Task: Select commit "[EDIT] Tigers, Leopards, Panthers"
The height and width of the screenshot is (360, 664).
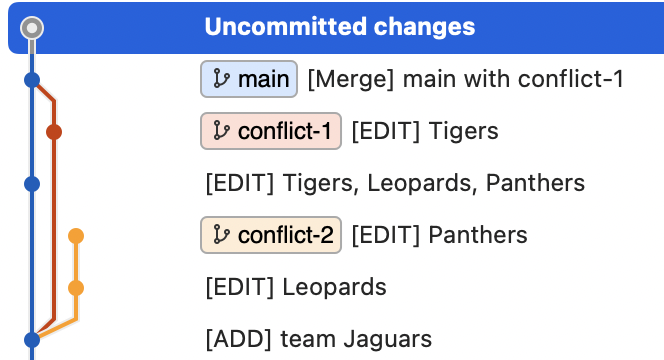Action: (395, 183)
